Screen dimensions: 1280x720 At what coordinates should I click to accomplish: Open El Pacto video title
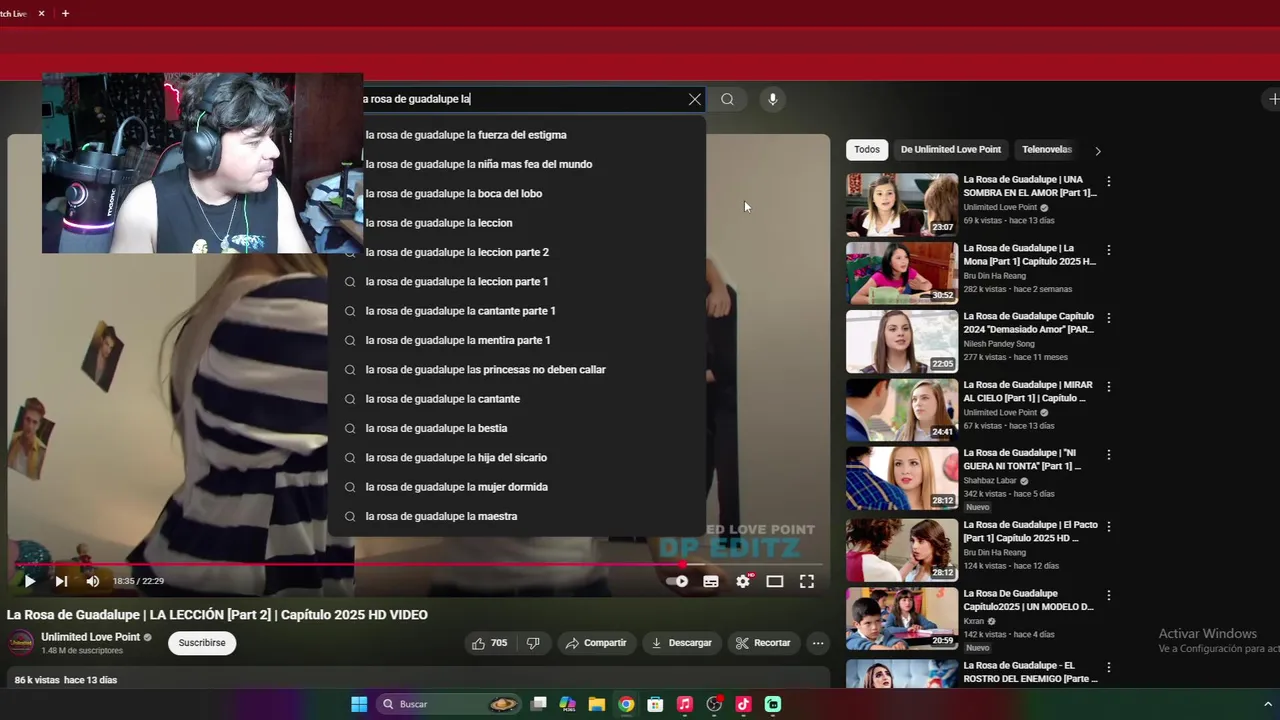coord(1030,531)
